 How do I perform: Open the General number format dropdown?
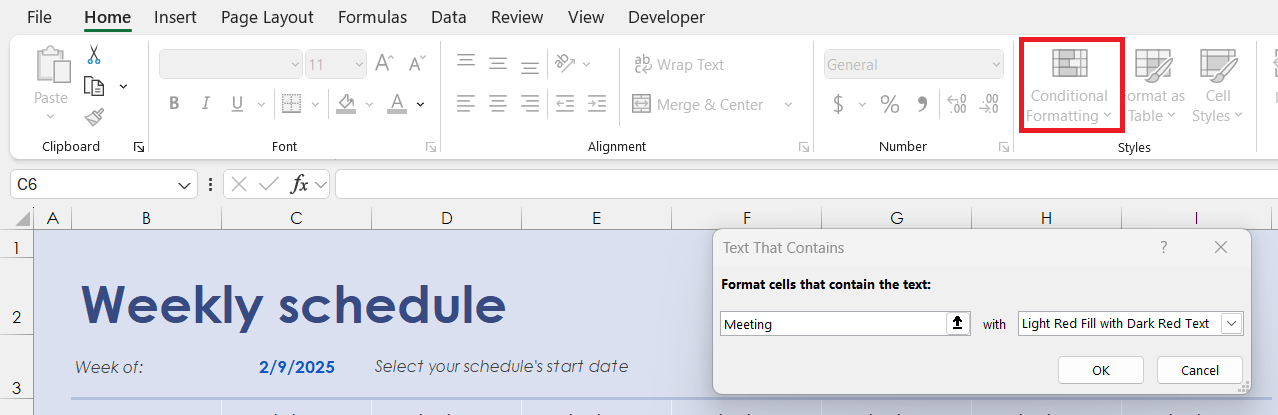point(995,65)
